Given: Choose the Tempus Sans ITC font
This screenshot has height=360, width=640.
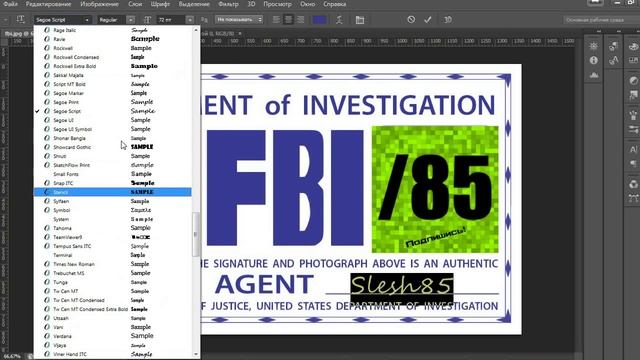Looking at the screenshot, I should click(x=113, y=246).
